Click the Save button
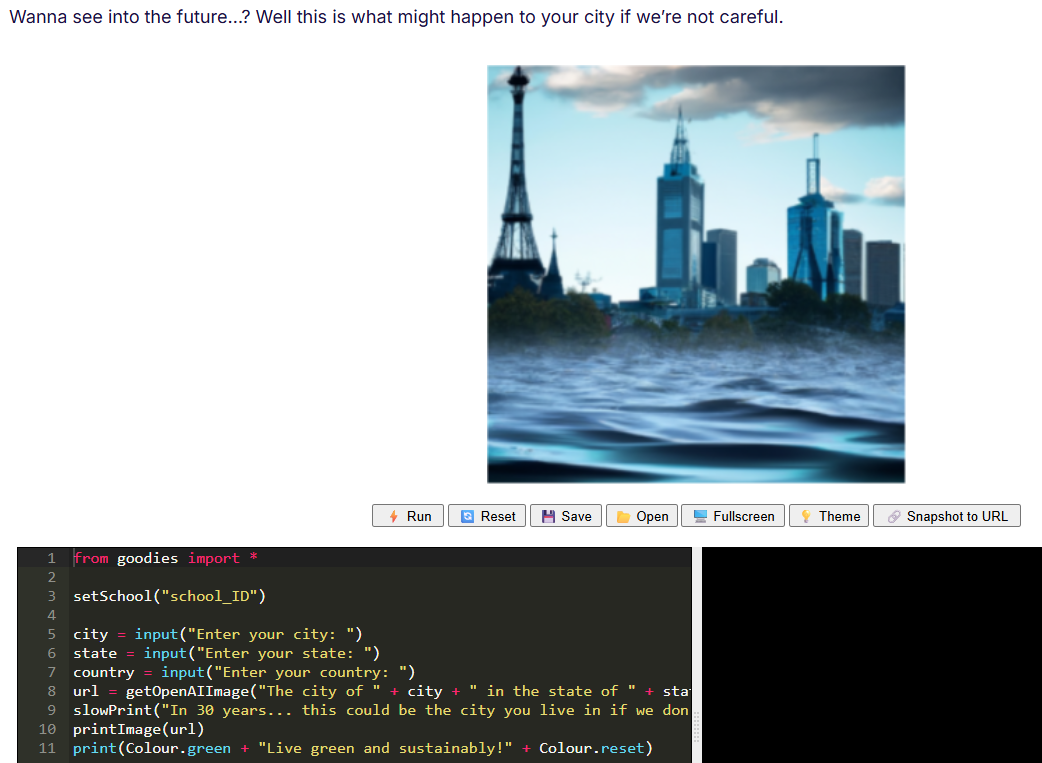1042x763 pixels. tap(566, 516)
